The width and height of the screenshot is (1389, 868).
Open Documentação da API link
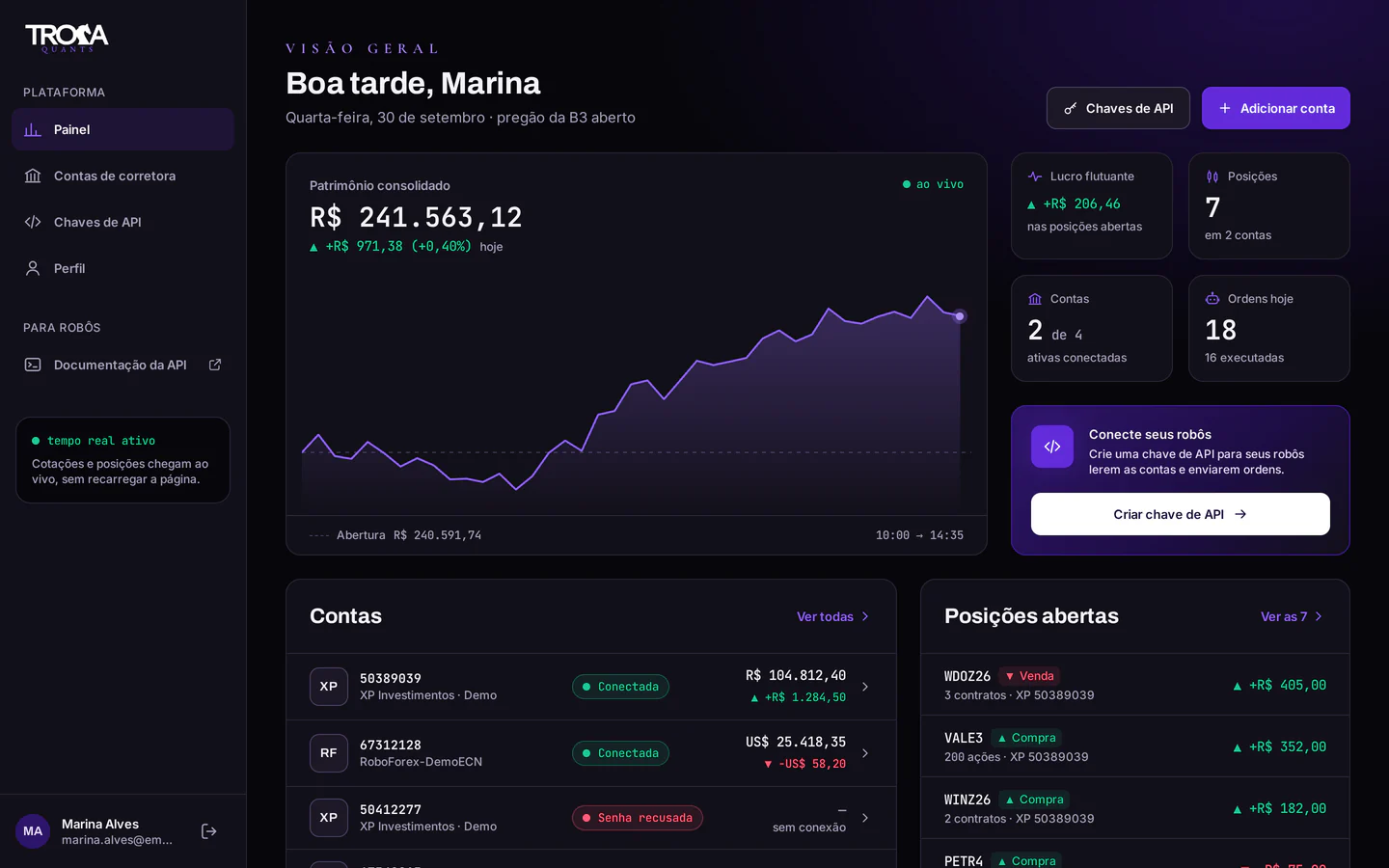(123, 365)
